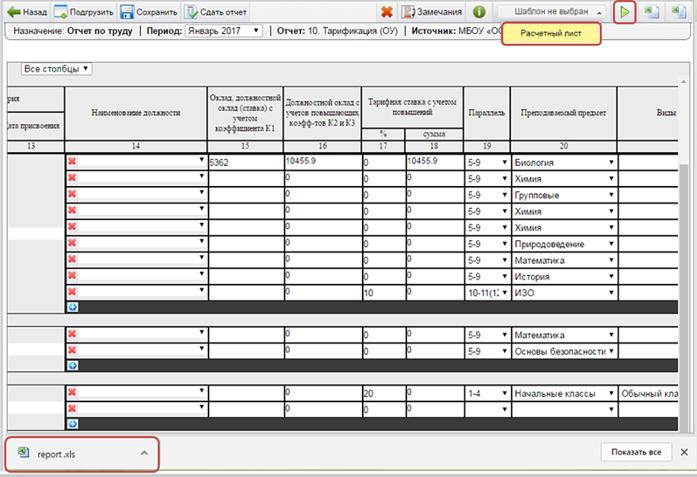Click the оклад field containing 5362
697x477 pixels.
click(x=243, y=161)
